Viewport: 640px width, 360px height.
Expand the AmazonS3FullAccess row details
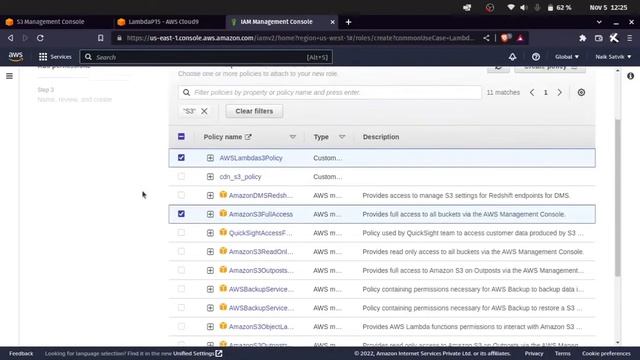pyautogui.click(x=210, y=214)
